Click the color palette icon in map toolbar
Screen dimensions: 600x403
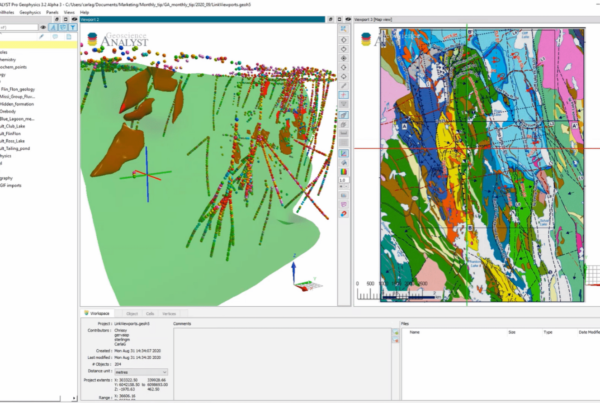[345, 171]
